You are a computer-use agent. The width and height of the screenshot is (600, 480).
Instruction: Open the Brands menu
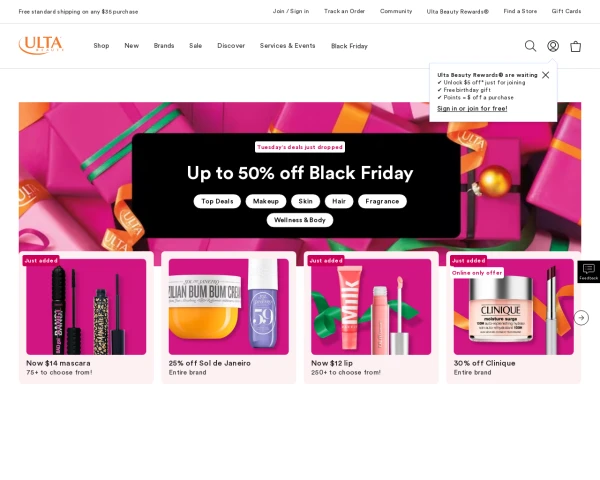164,46
